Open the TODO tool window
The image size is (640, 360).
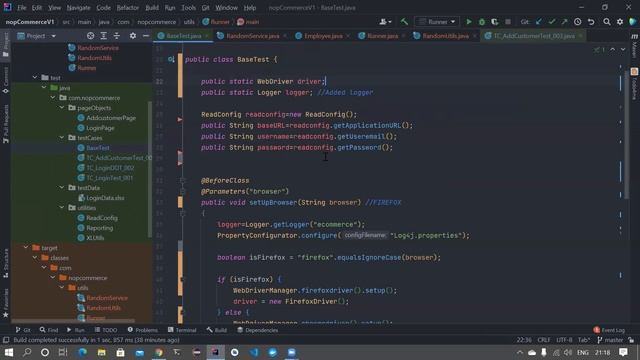pos(106,330)
